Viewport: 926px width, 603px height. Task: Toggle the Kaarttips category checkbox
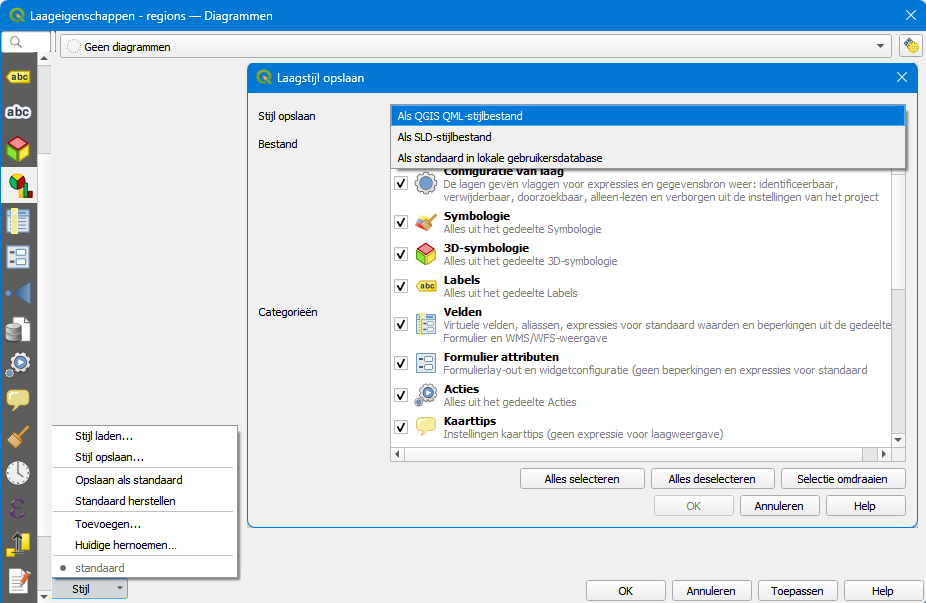(x=401, y=427)
